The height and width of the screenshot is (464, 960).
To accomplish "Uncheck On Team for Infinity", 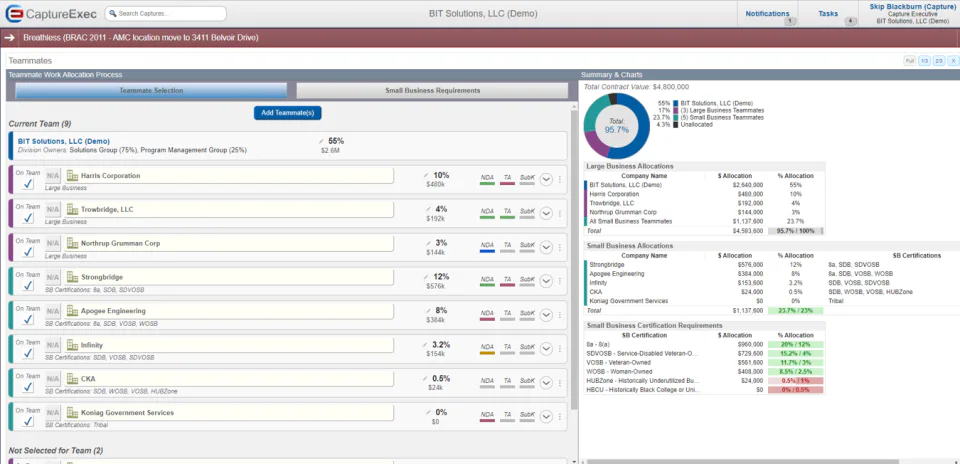I will [x=28, y=354].
